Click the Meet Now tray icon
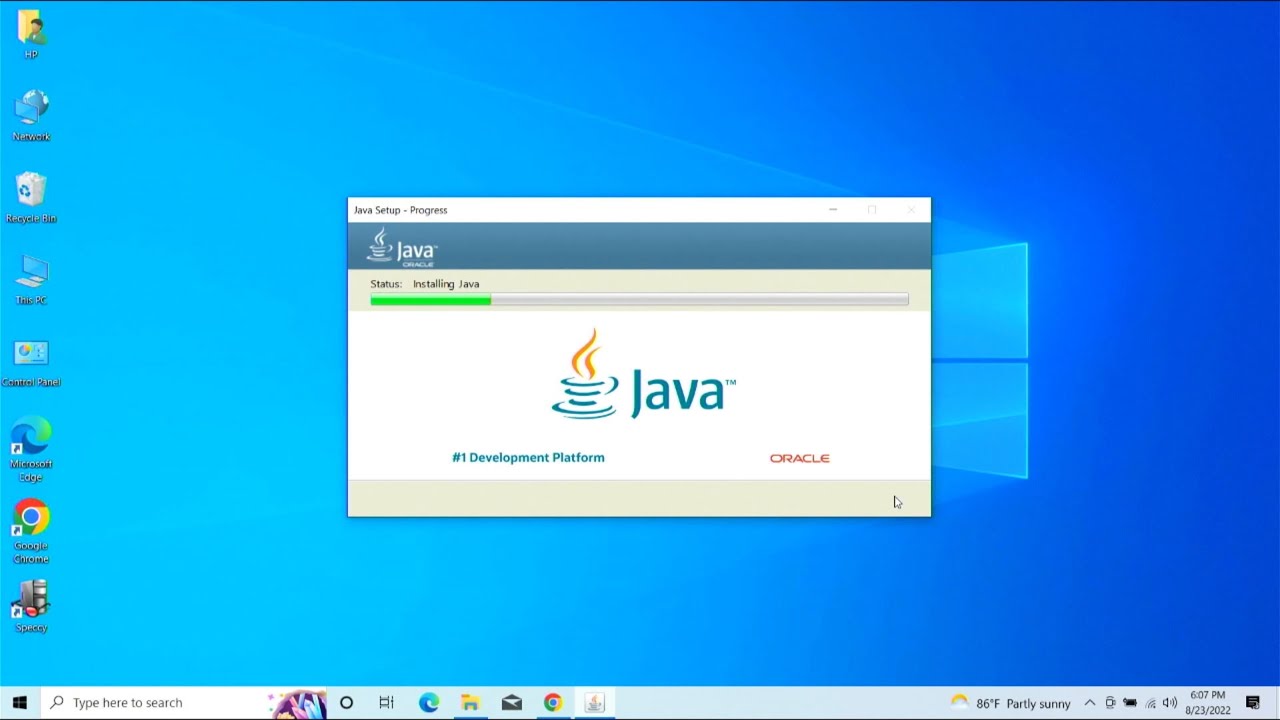 coord(1110,703)
